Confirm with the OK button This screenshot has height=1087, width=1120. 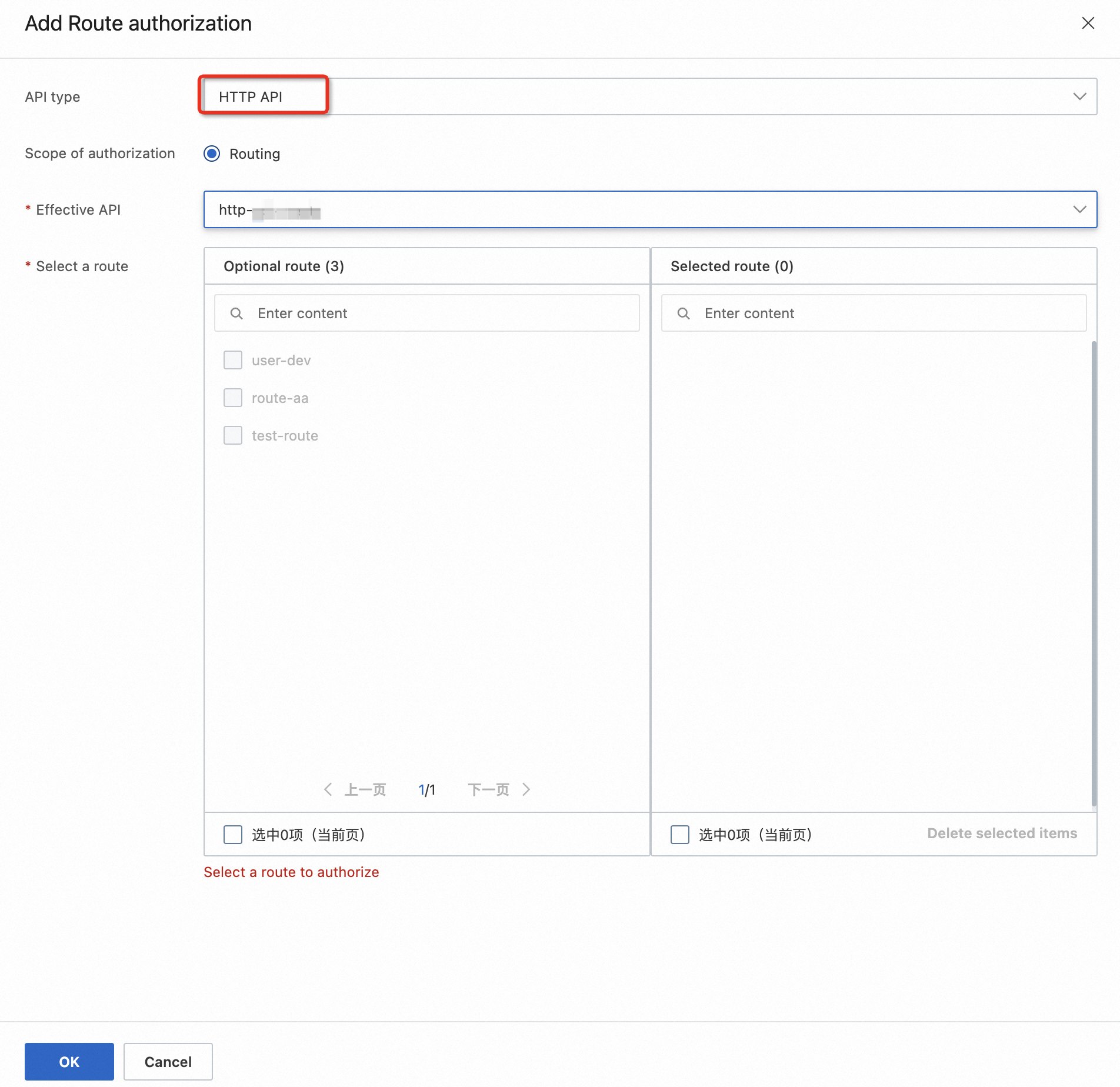click(x=69, y=1062)
